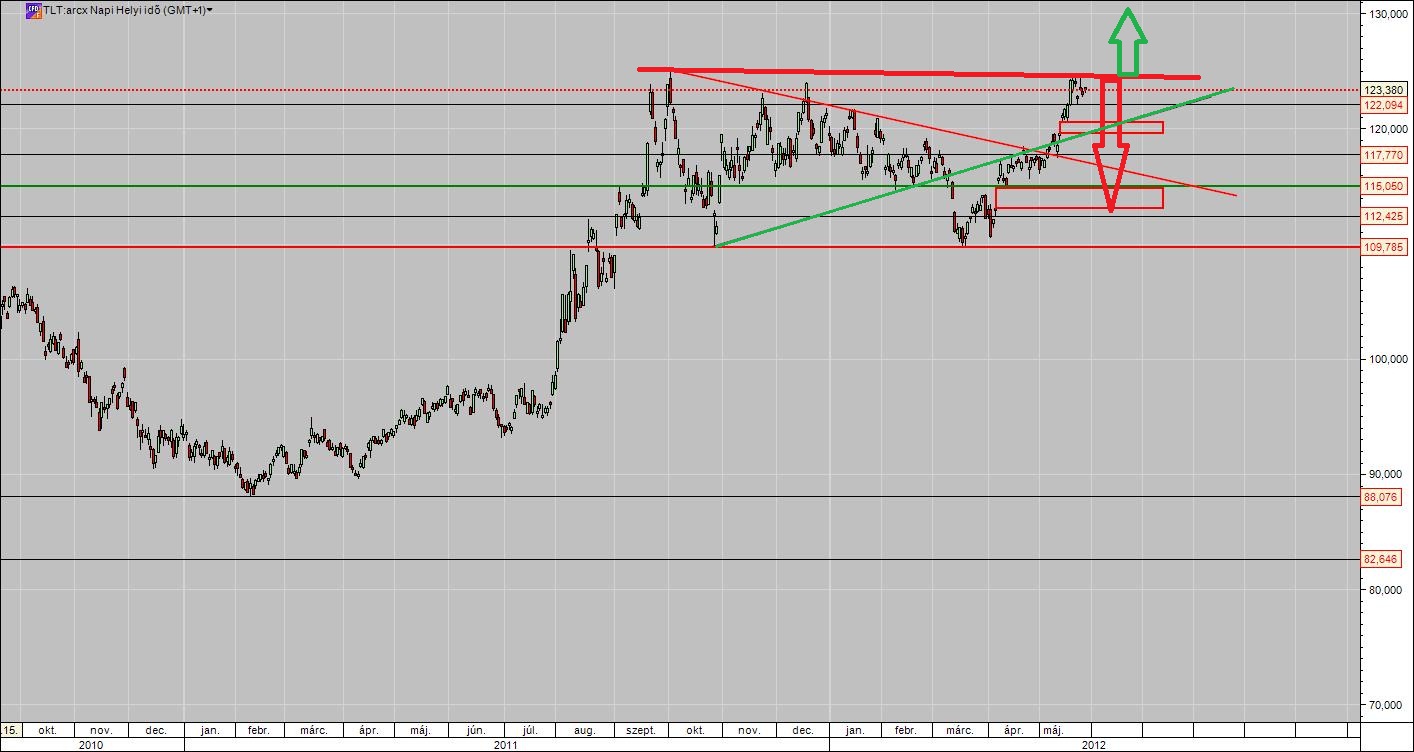Click the 88,076 price level label
Image resolution: width=1414 pixels, height=752 pixels.
pos(1380,497)
